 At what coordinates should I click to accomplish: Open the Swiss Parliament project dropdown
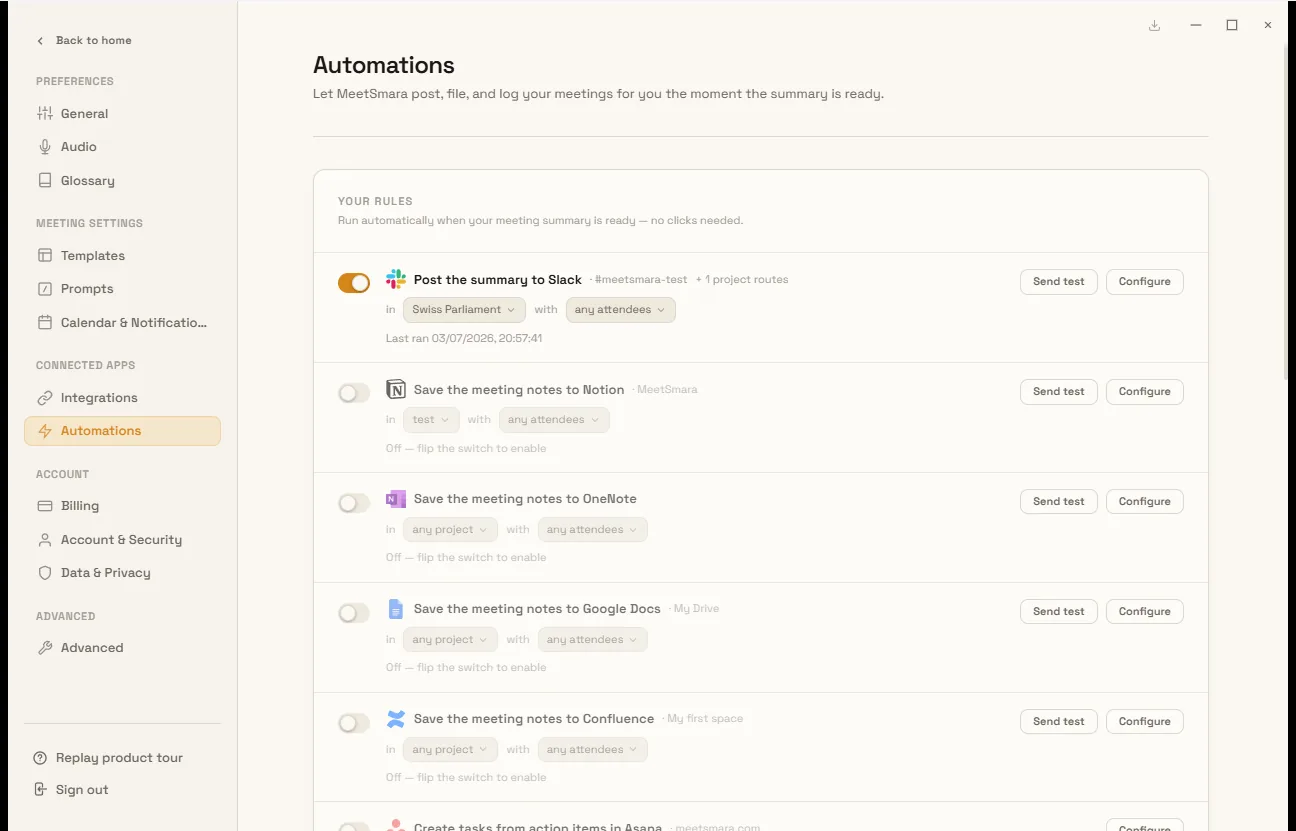tap(464, 310)
